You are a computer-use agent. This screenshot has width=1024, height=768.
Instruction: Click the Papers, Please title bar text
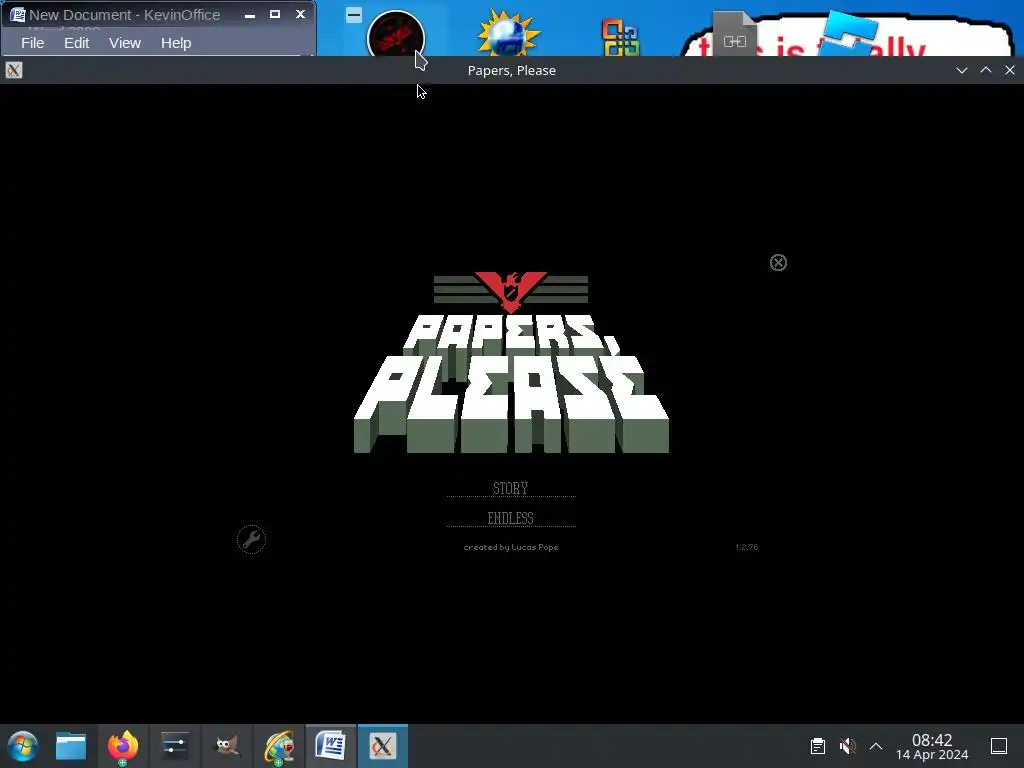tap(511, 70)
